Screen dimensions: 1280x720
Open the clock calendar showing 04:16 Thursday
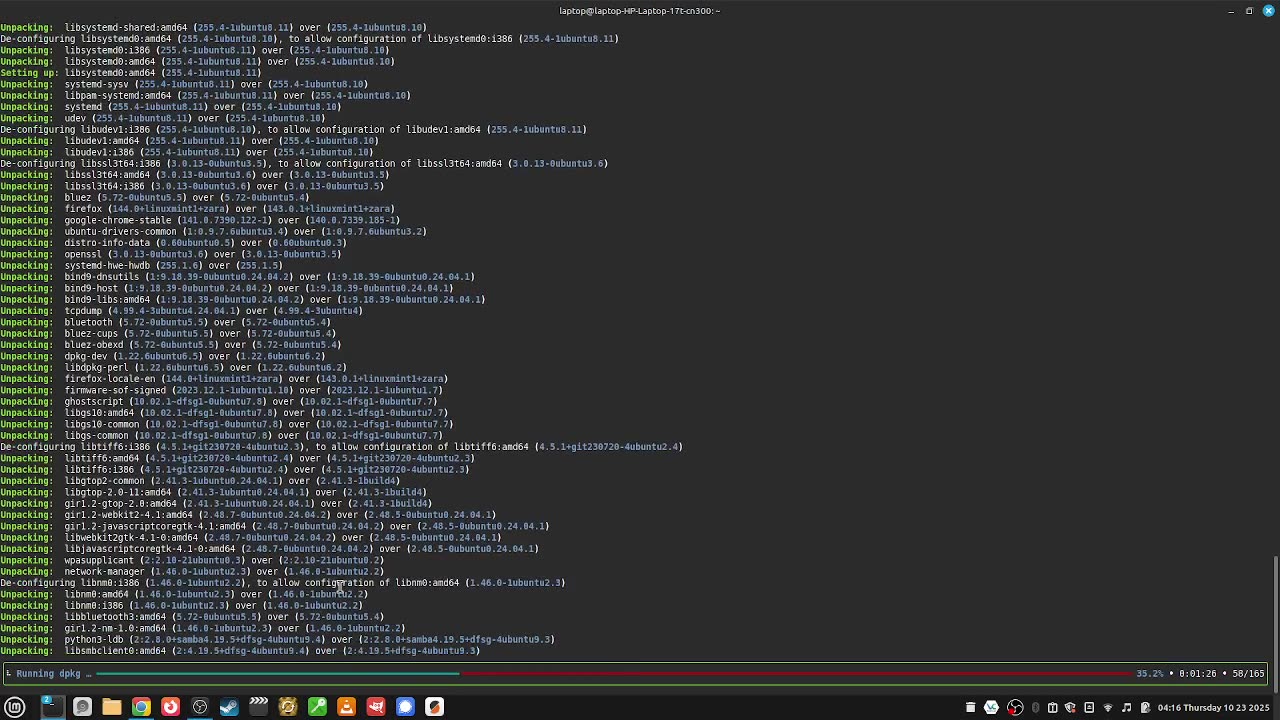pyautogui.click(x=1213, y=708)
